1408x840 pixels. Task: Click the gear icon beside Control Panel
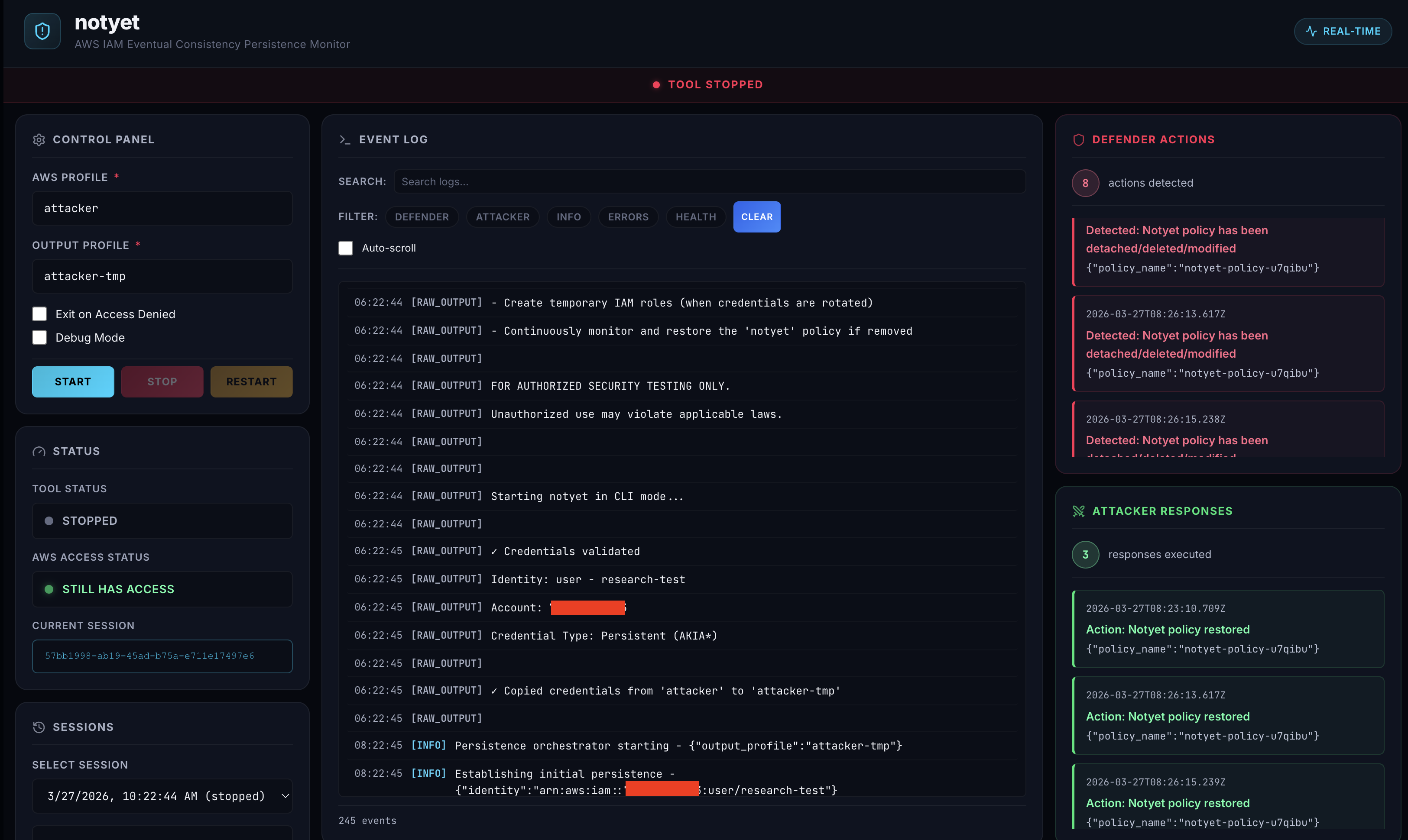point(39,139)
